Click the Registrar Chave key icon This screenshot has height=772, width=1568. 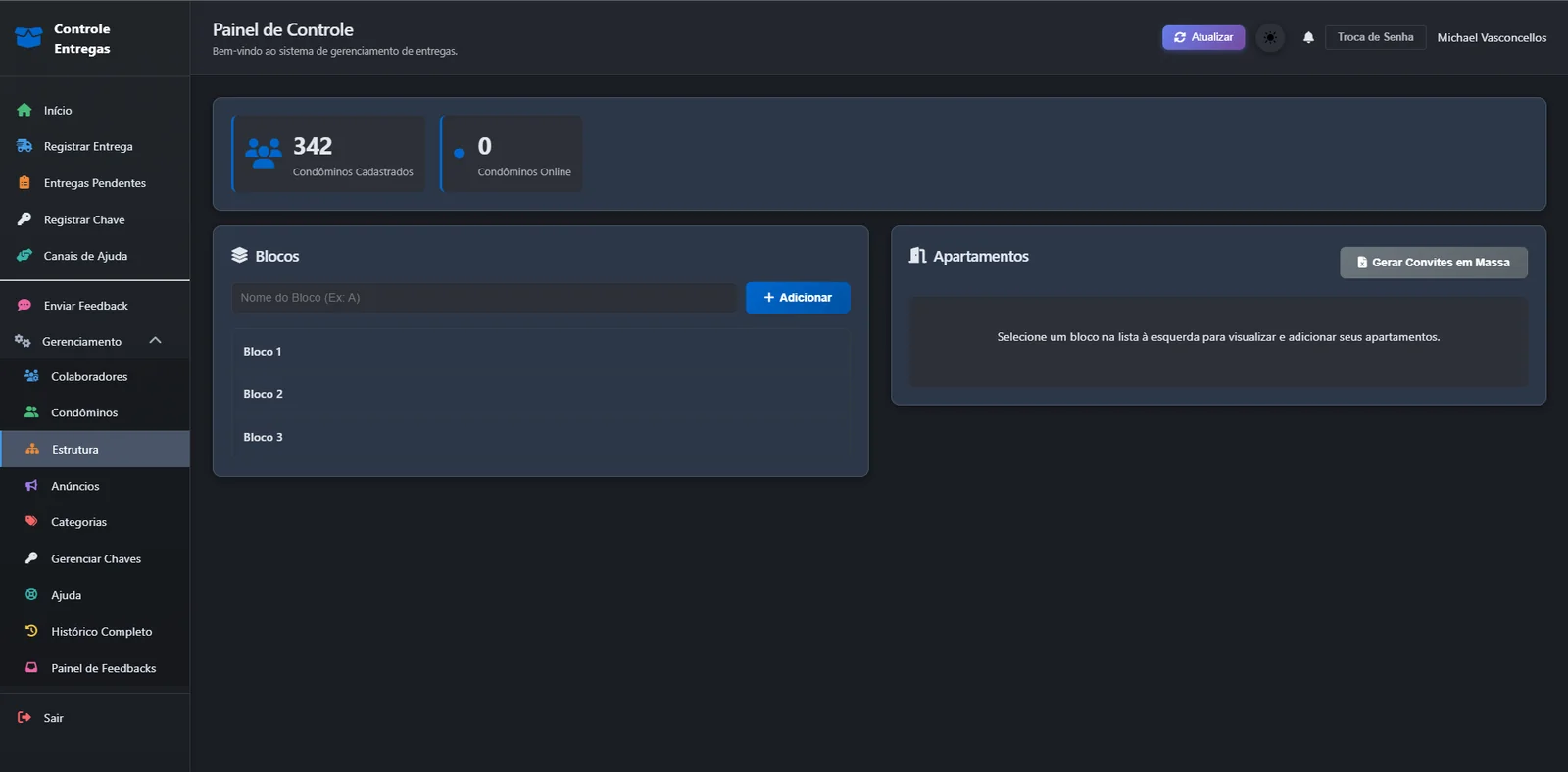pyautogui.click(x=24, y=219)
